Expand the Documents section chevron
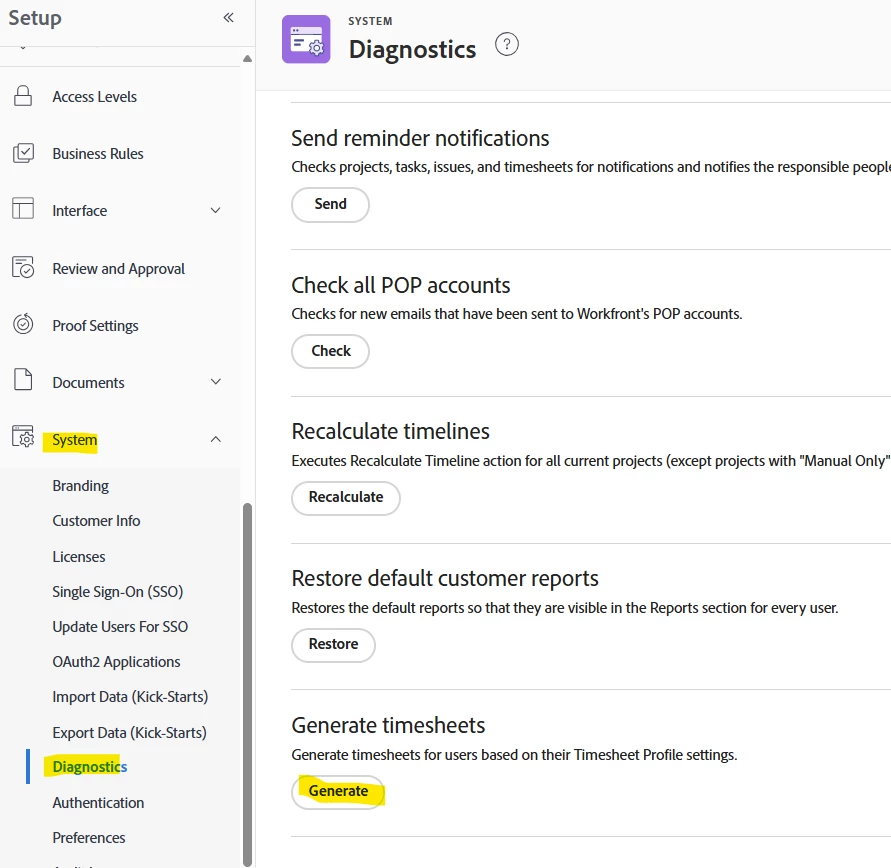 [x=215, y=382]
